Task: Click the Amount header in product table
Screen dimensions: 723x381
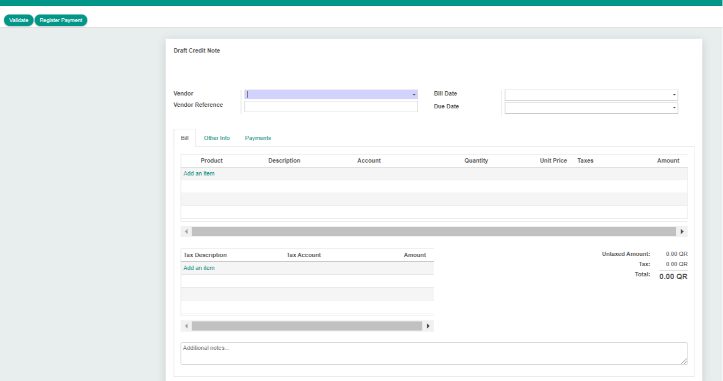Action: pos(668,161)
